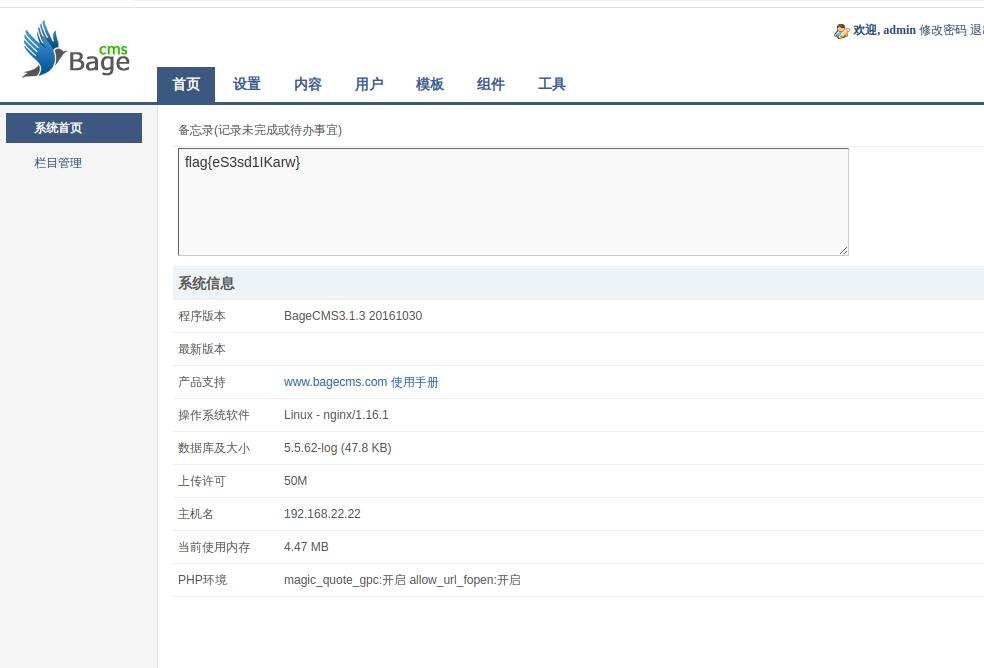Click the 产品支持 label

(201, 382)
